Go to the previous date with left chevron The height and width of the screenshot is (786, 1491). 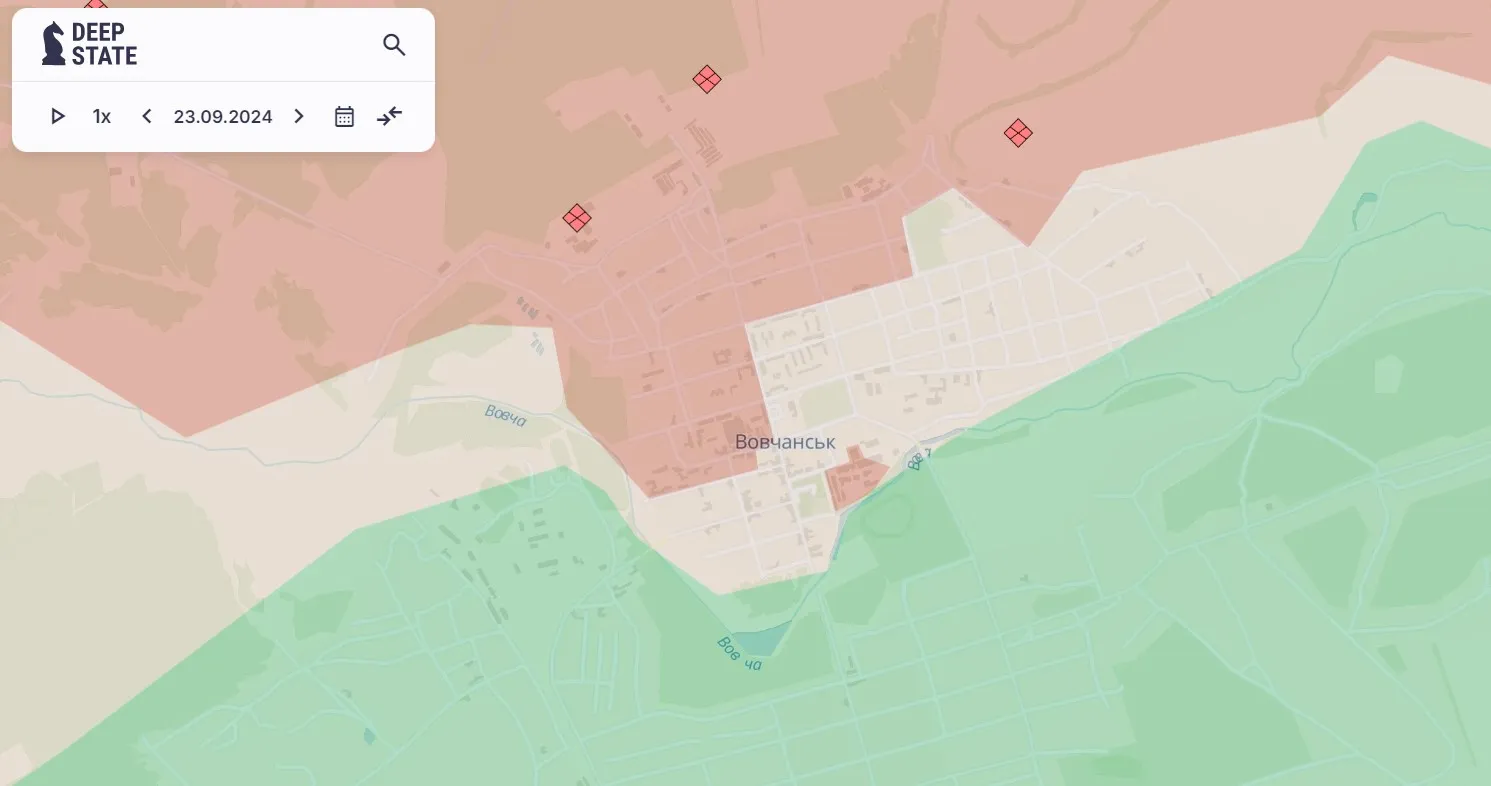(x=147, y=116)
